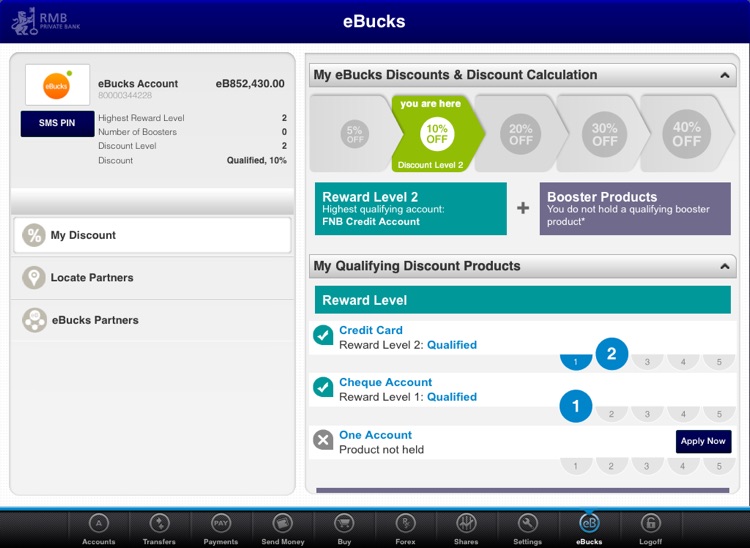Collapse My Qualifying Discount Products section
The width and height of the screenshot is (750, 548).
[725, 266]
